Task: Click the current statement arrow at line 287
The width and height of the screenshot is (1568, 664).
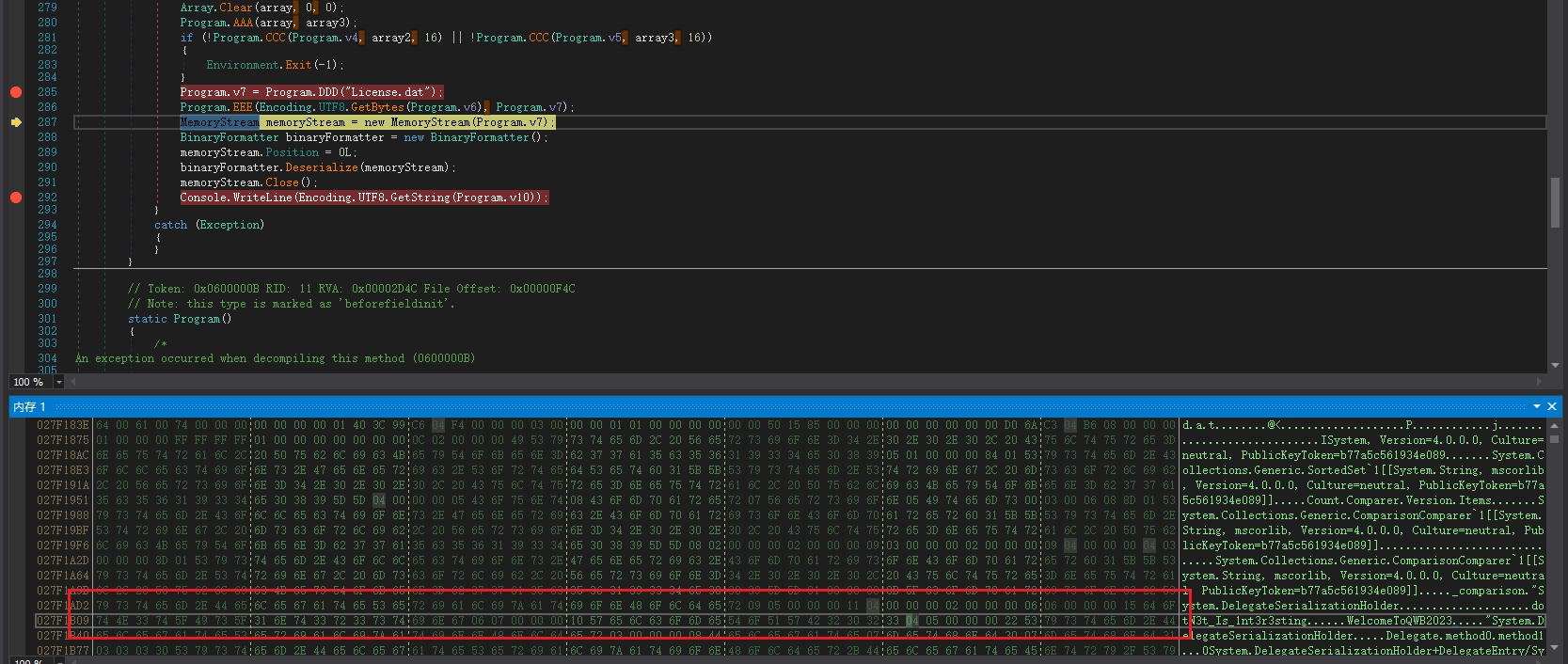Action: 16,122
